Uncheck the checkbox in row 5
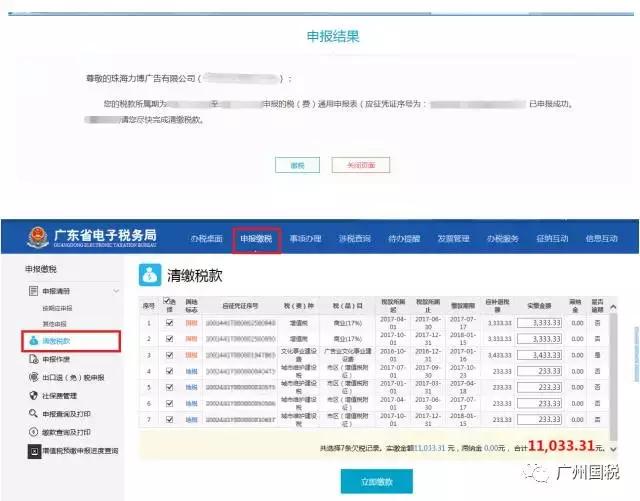 169,387
